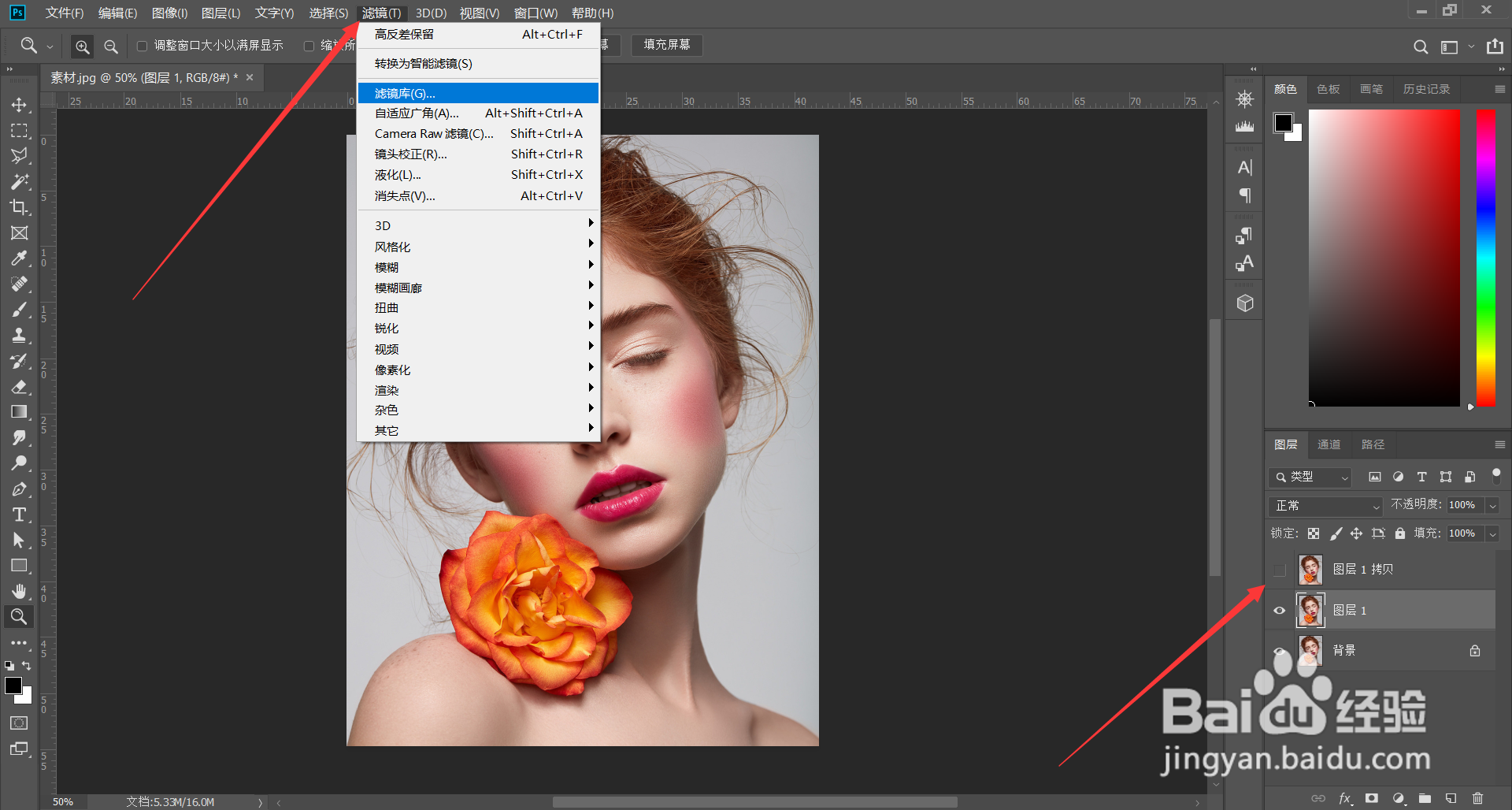Select the Eyedropper tool
The width and height of the screenshot is (1512, 810).
19,258
